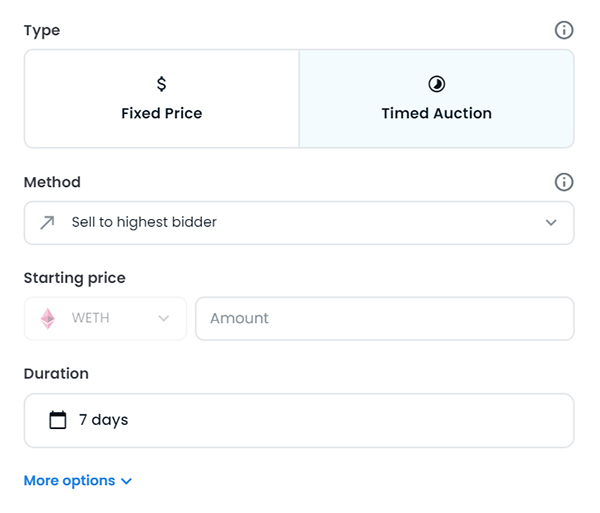Open the 7 days duration picker
The width and height of the screenshot is (600, 513).
(299, 420)
